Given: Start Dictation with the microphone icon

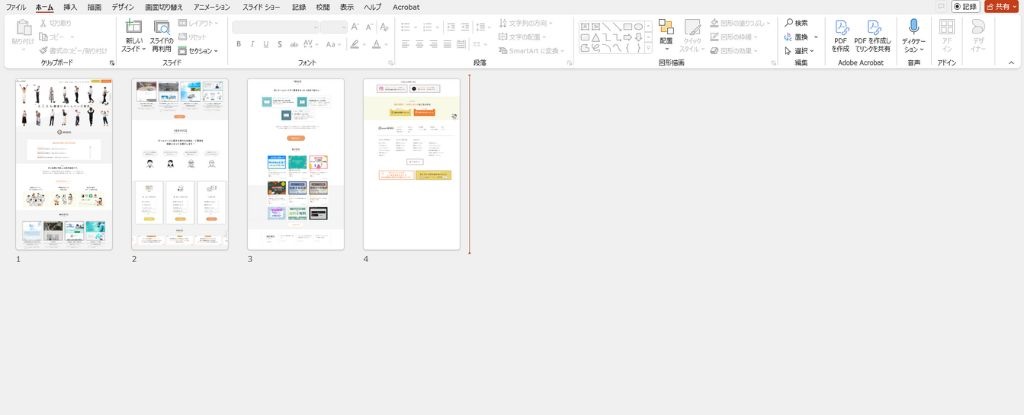Looking at the screenshot, I should (914, 28).
